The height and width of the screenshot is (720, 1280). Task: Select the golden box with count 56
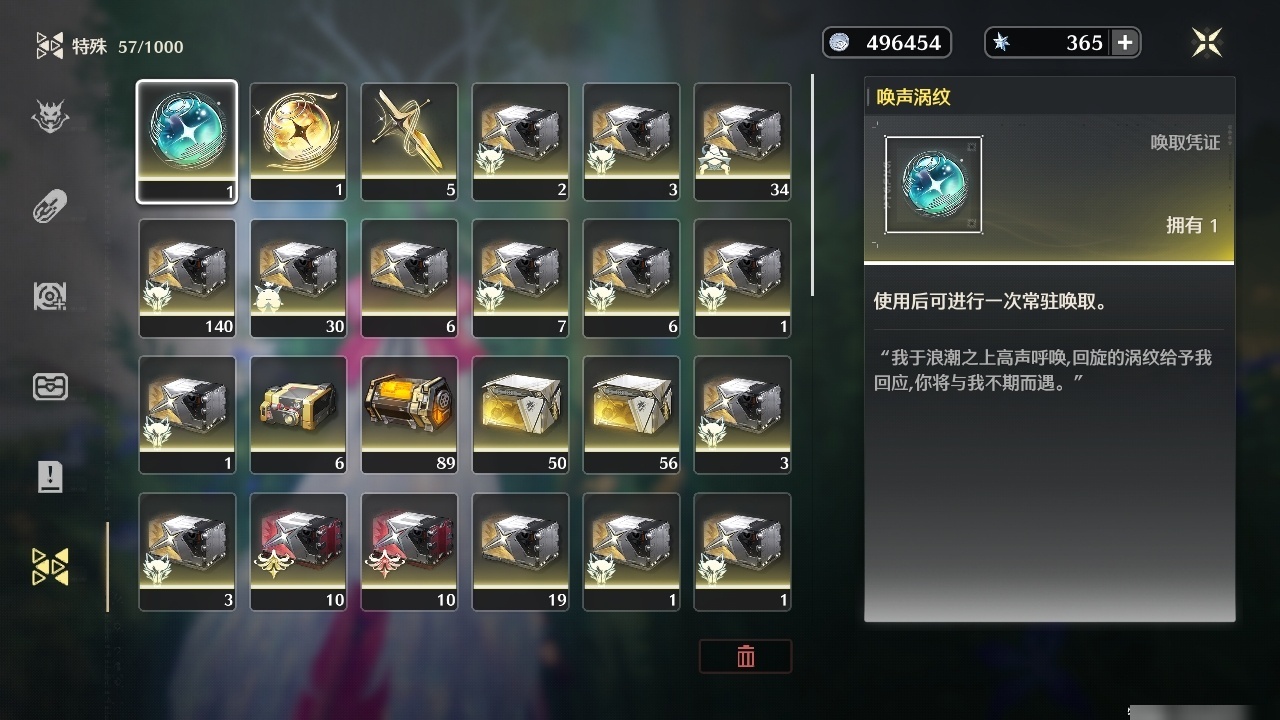[631, 414]
